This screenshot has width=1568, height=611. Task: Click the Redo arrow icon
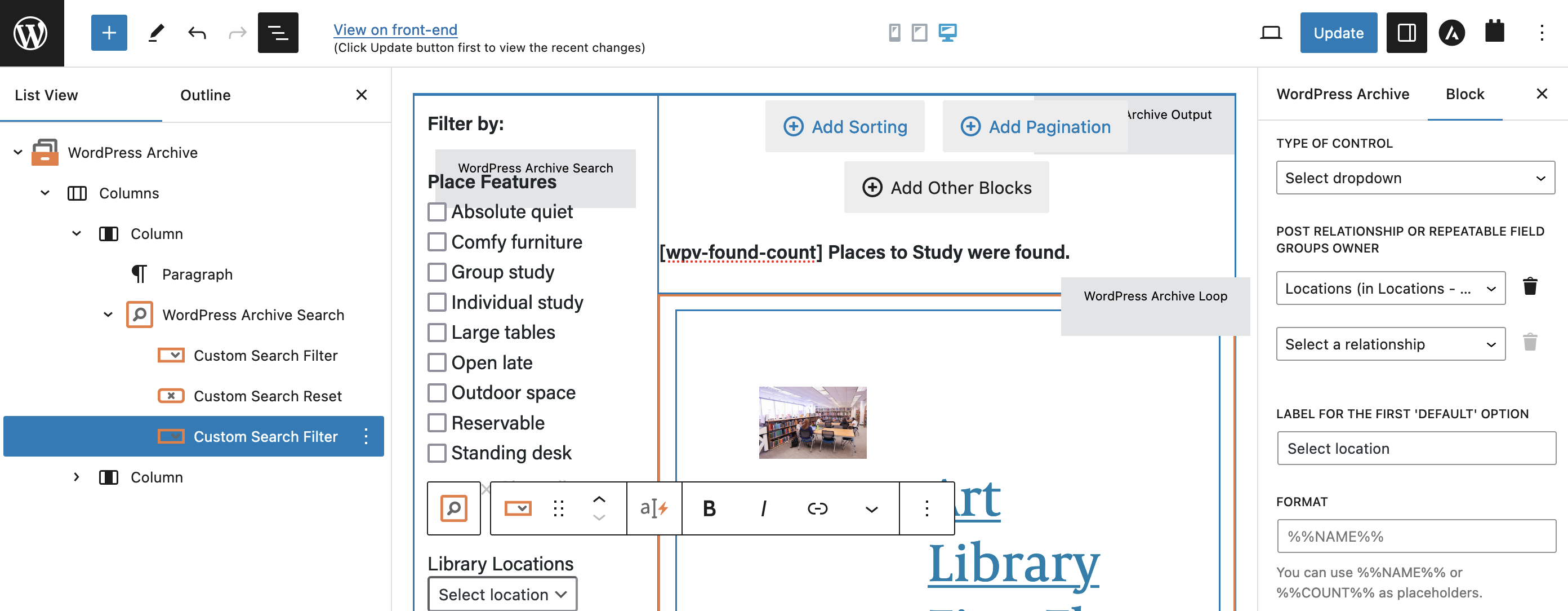[x=237, y=33]
